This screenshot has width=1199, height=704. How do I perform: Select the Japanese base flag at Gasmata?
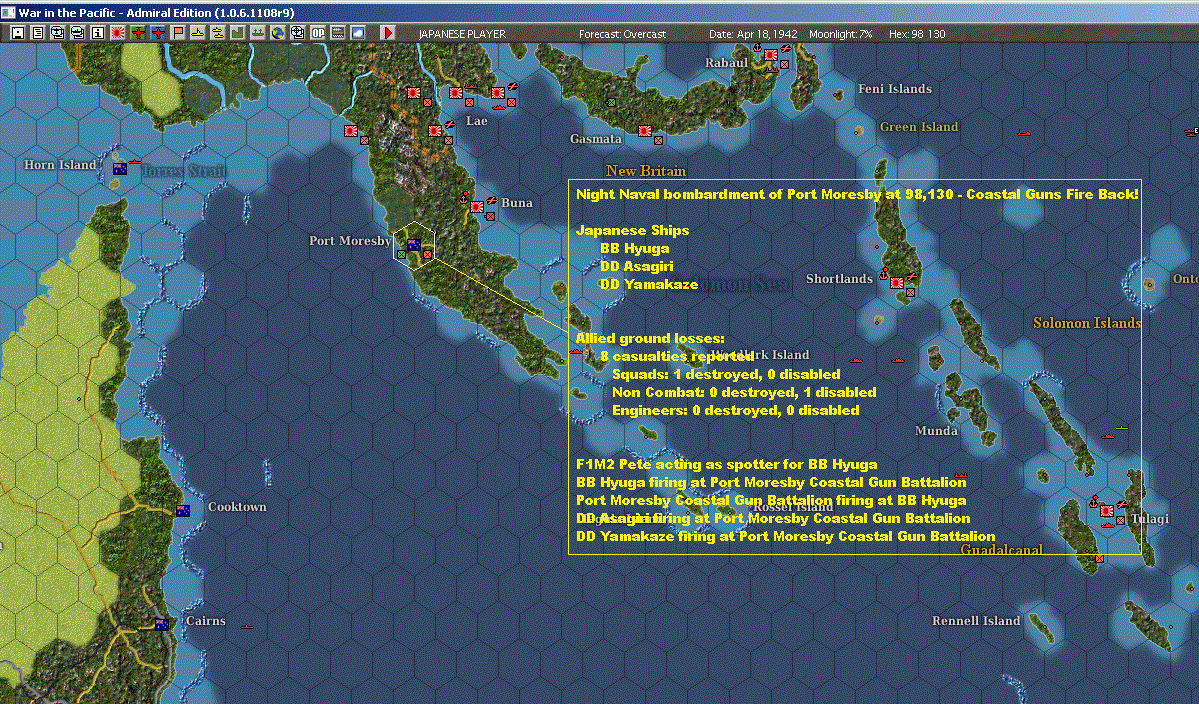[645, 131]
